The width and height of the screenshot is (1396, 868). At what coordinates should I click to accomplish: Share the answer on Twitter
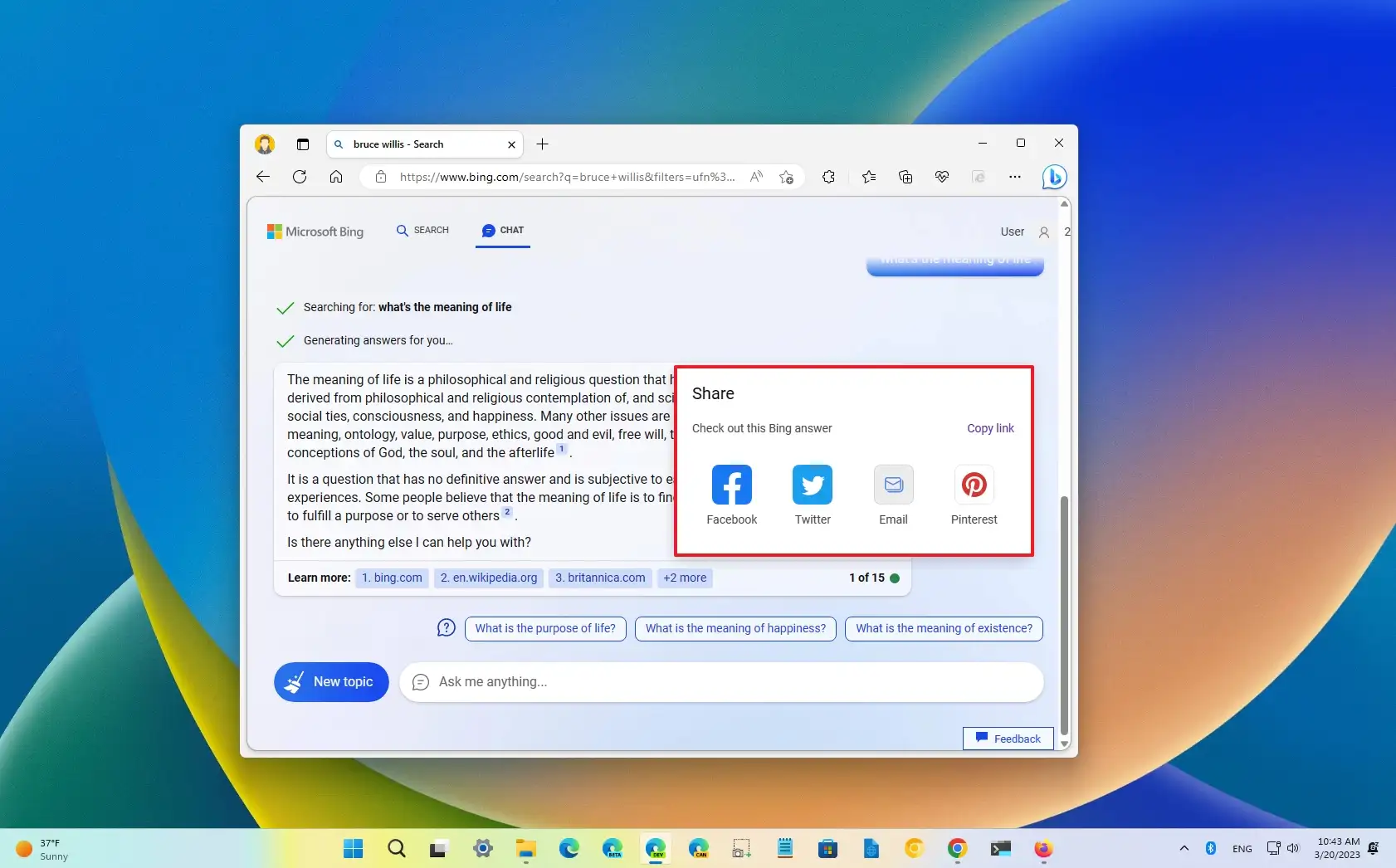812,485
